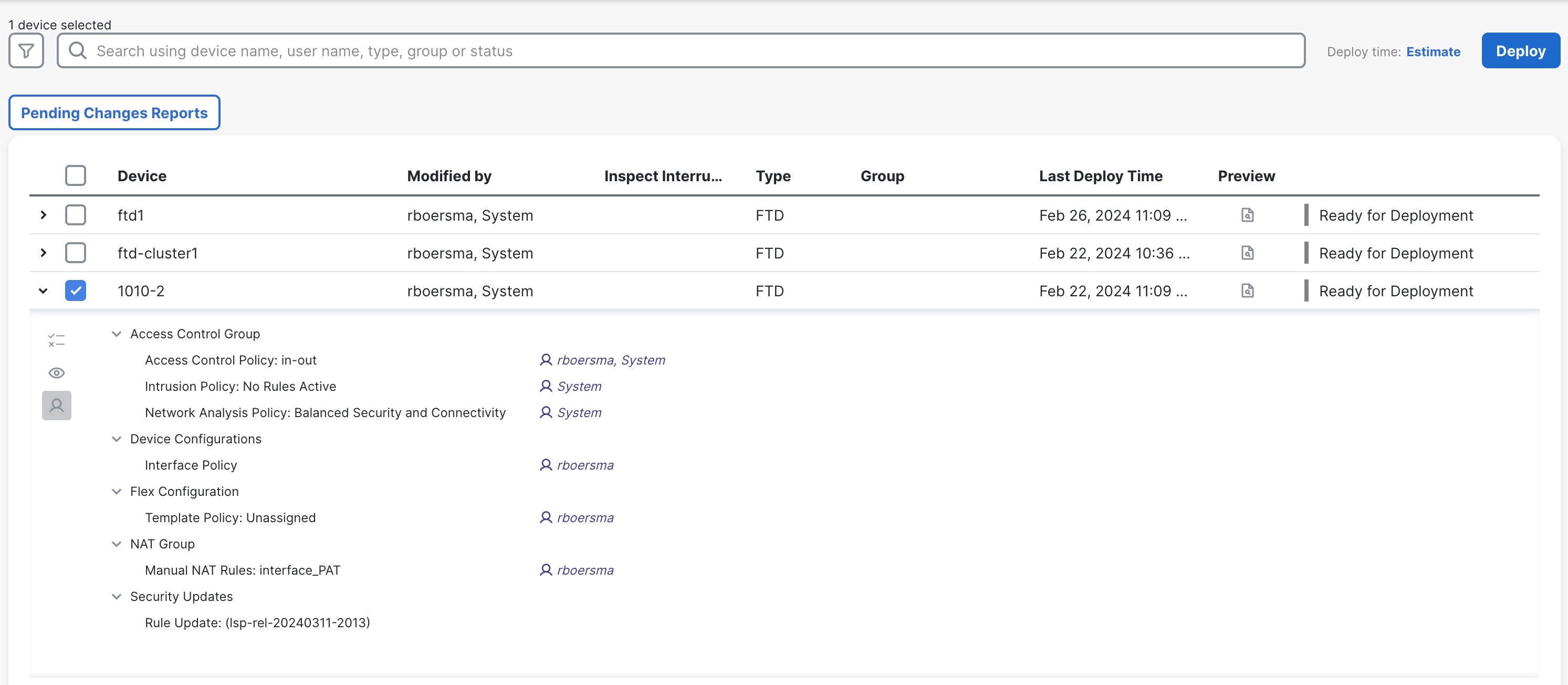Click the diff/changes icon on the left sidebar
The image size is (1568, 685).
point(56,340)
